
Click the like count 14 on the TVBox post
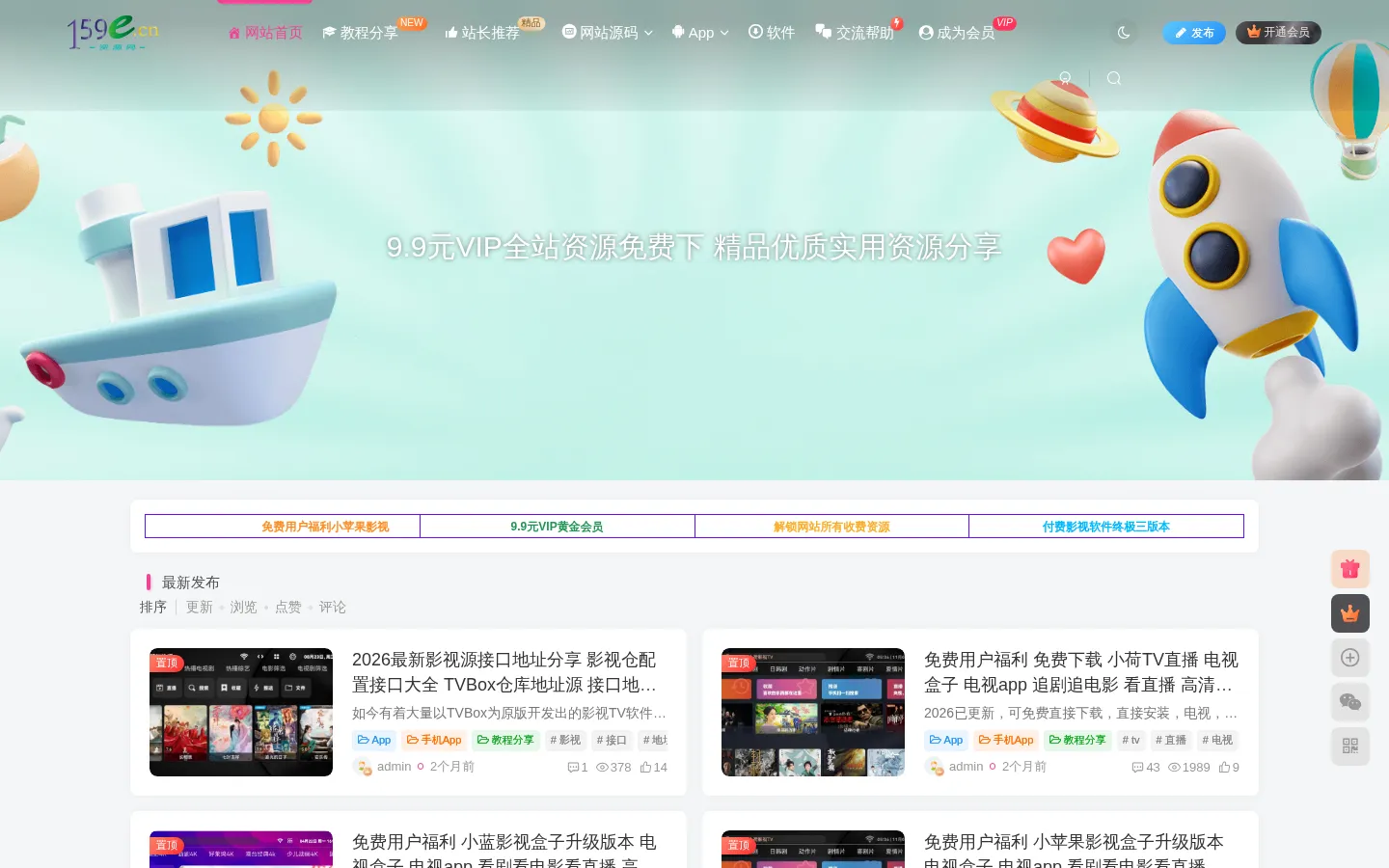654,768
